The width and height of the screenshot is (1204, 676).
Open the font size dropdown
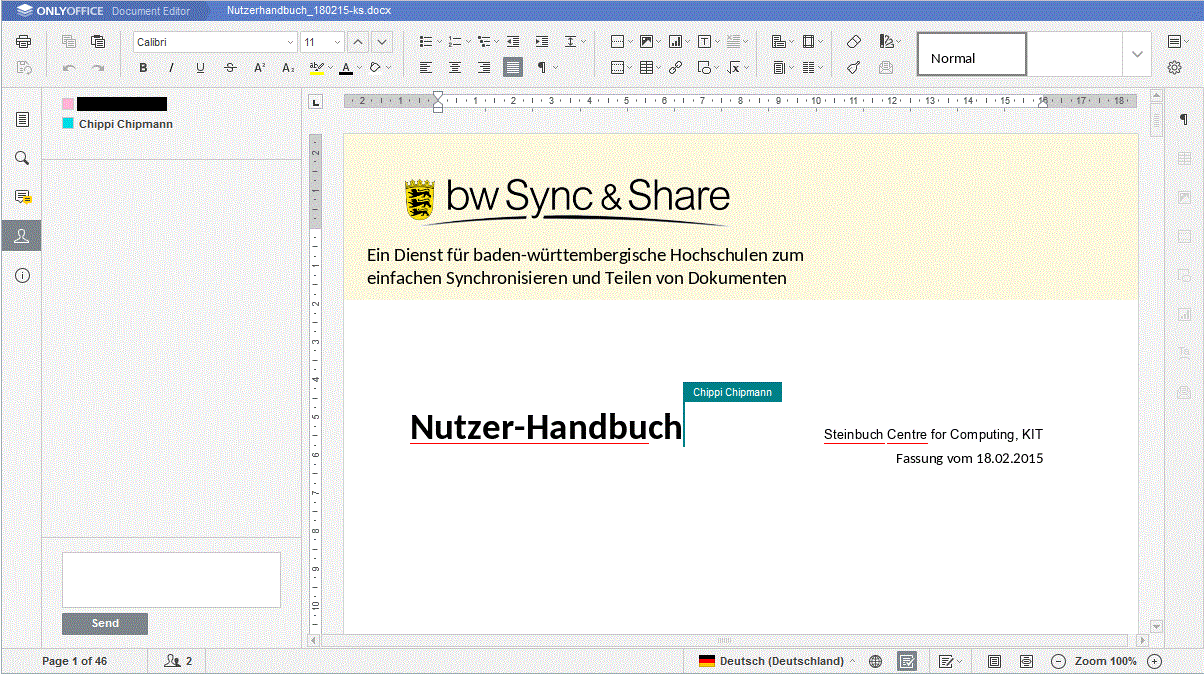(x=336, y=42)
